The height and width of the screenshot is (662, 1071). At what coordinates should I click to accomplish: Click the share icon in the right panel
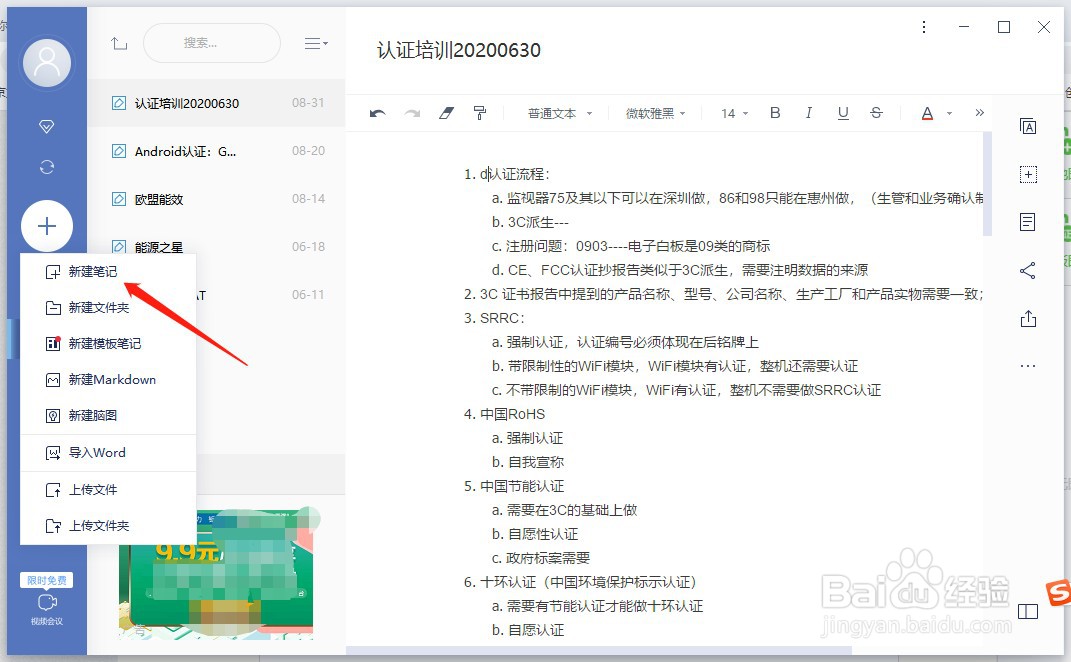click(x=1028, y=270)
